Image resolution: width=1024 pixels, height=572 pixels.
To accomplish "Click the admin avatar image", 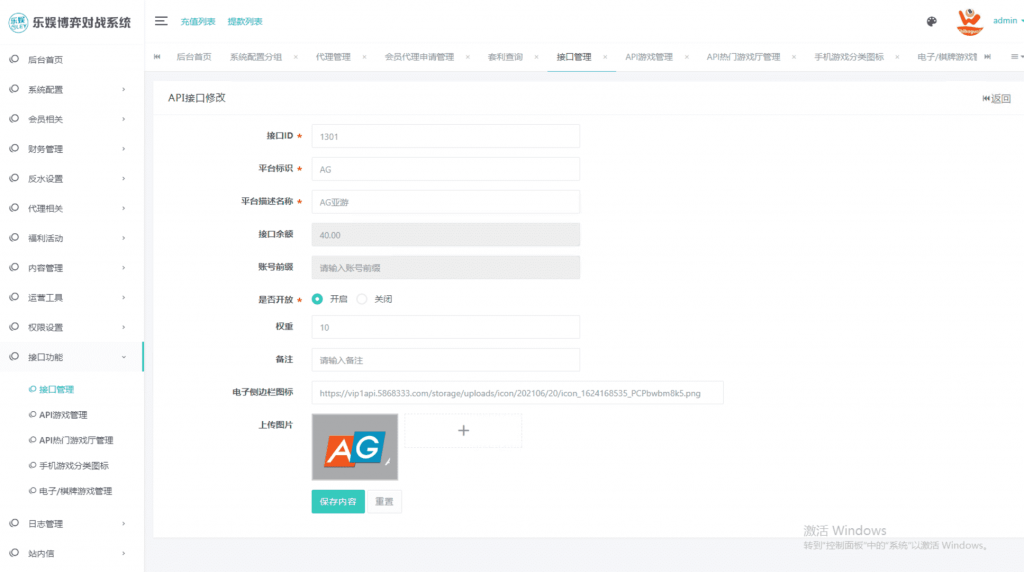I will click(x=969, y=21).
